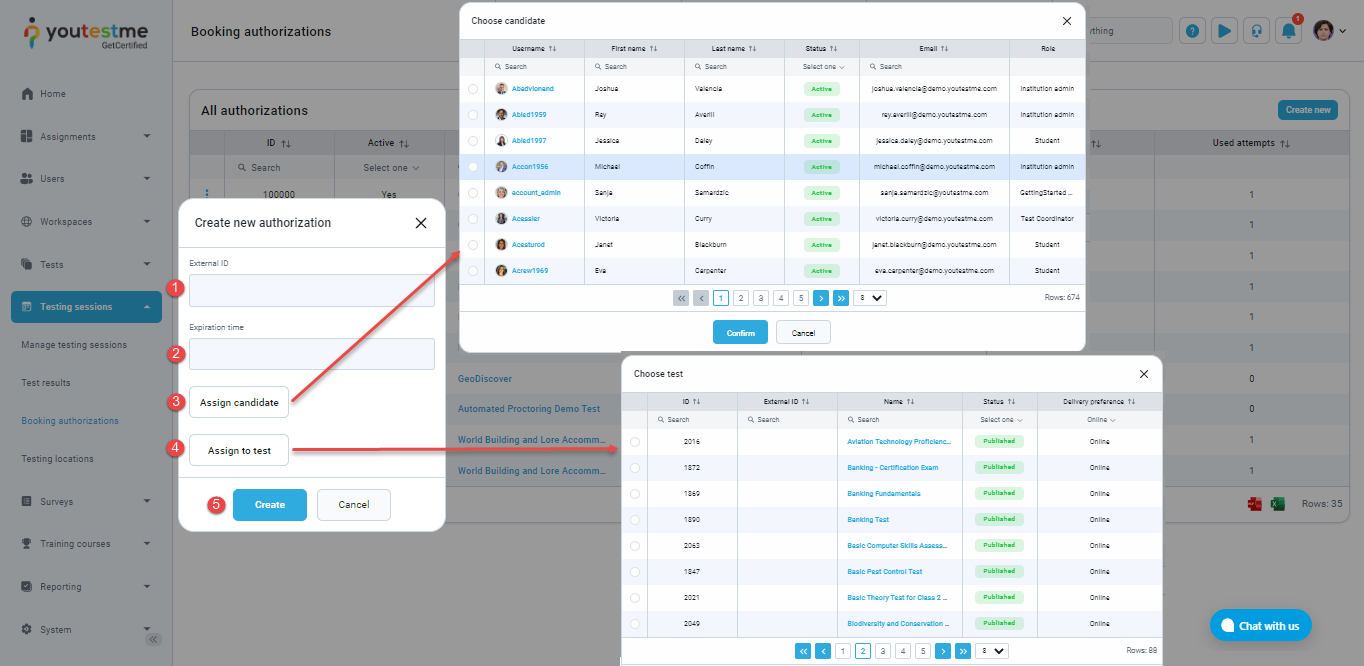
Task: Open Status filter in Choose candidate
Action: tap(823, 67)
